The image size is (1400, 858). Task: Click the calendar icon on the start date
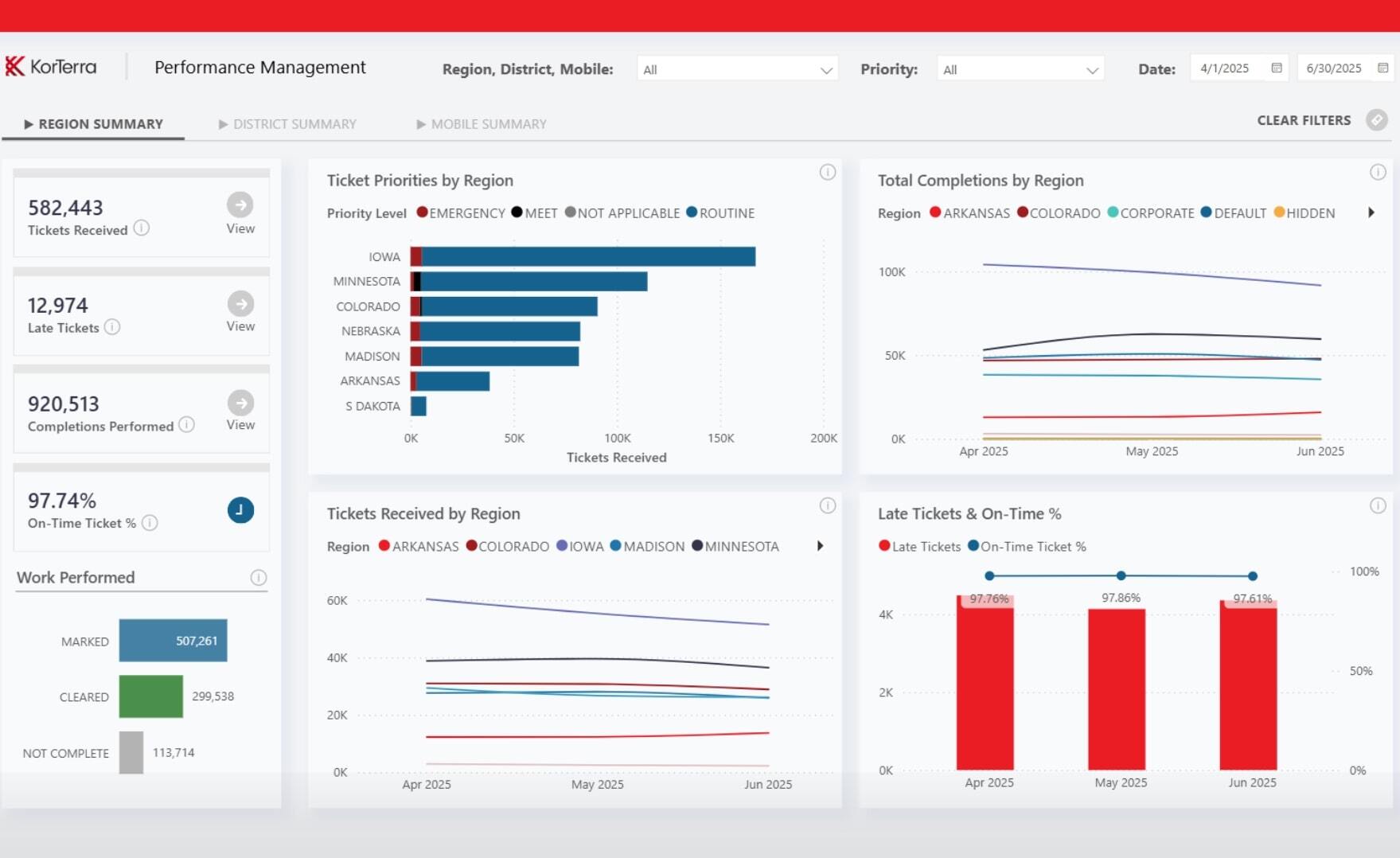click(x=1278, y=68)
